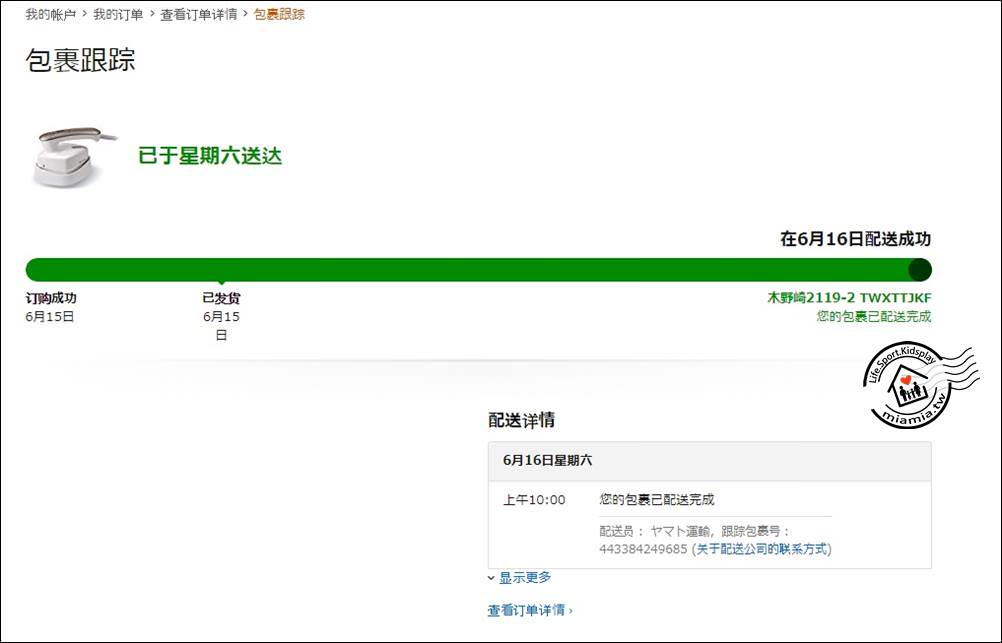Select the current 包裹跟踪 breadcrumb item

(280, 15)
